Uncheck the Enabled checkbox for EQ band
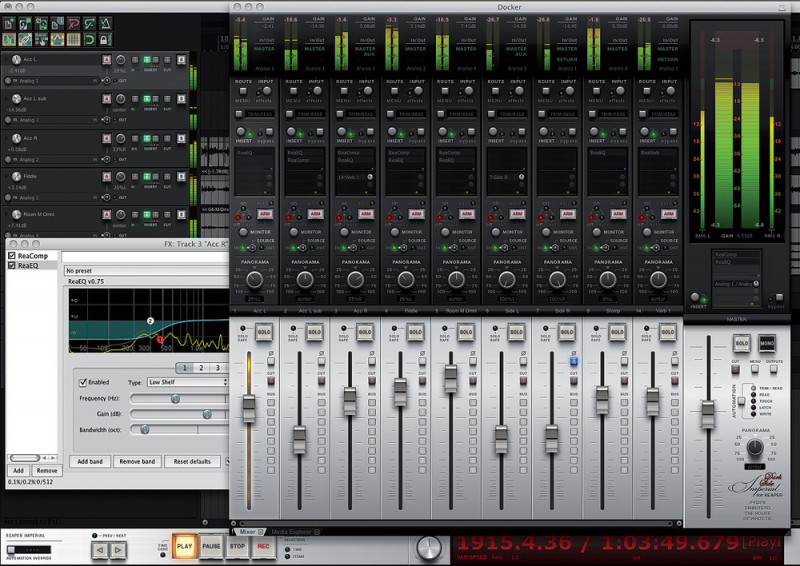 [83, 382]
